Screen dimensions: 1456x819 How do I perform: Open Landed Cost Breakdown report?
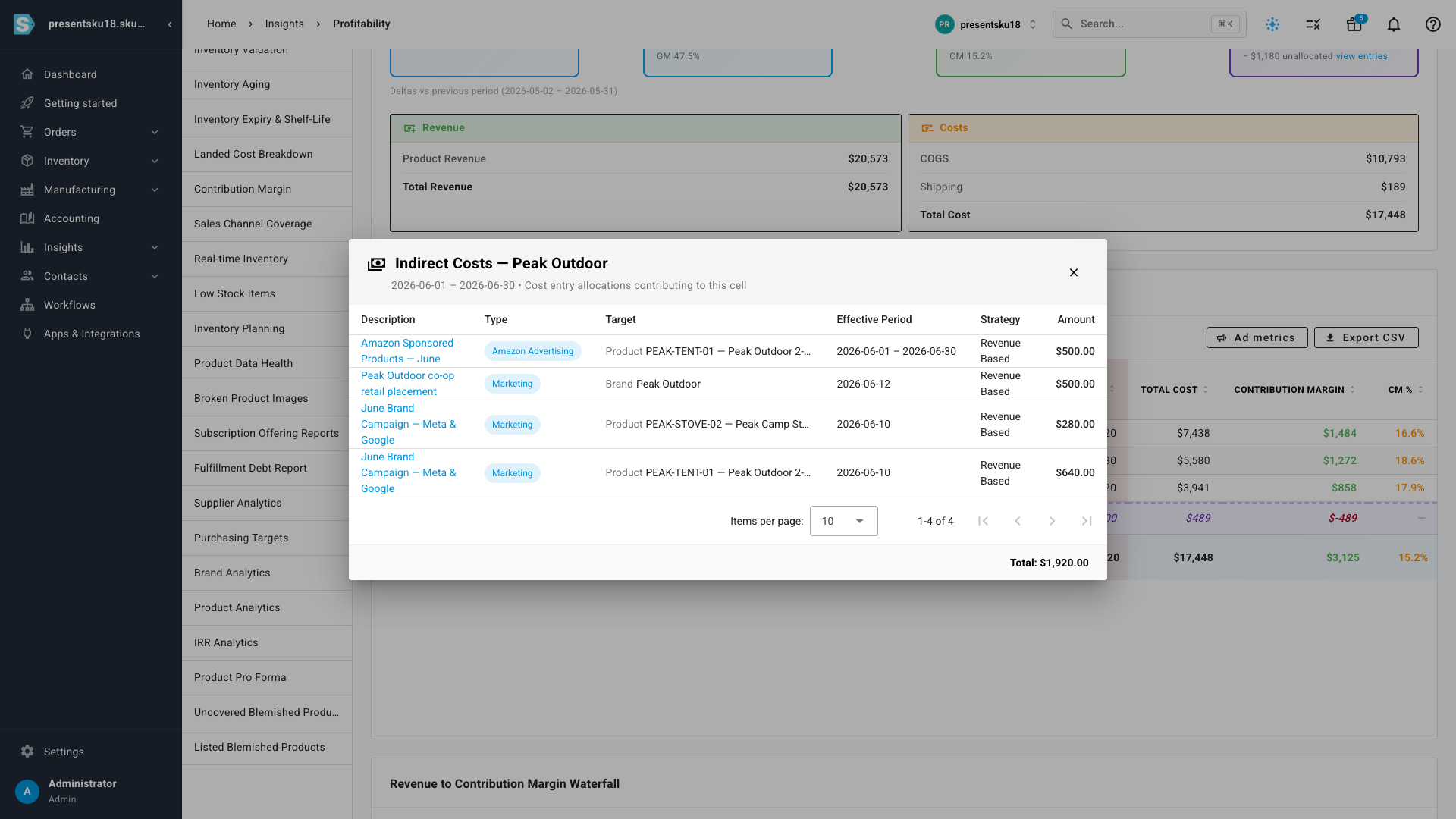tap(267, 154)
